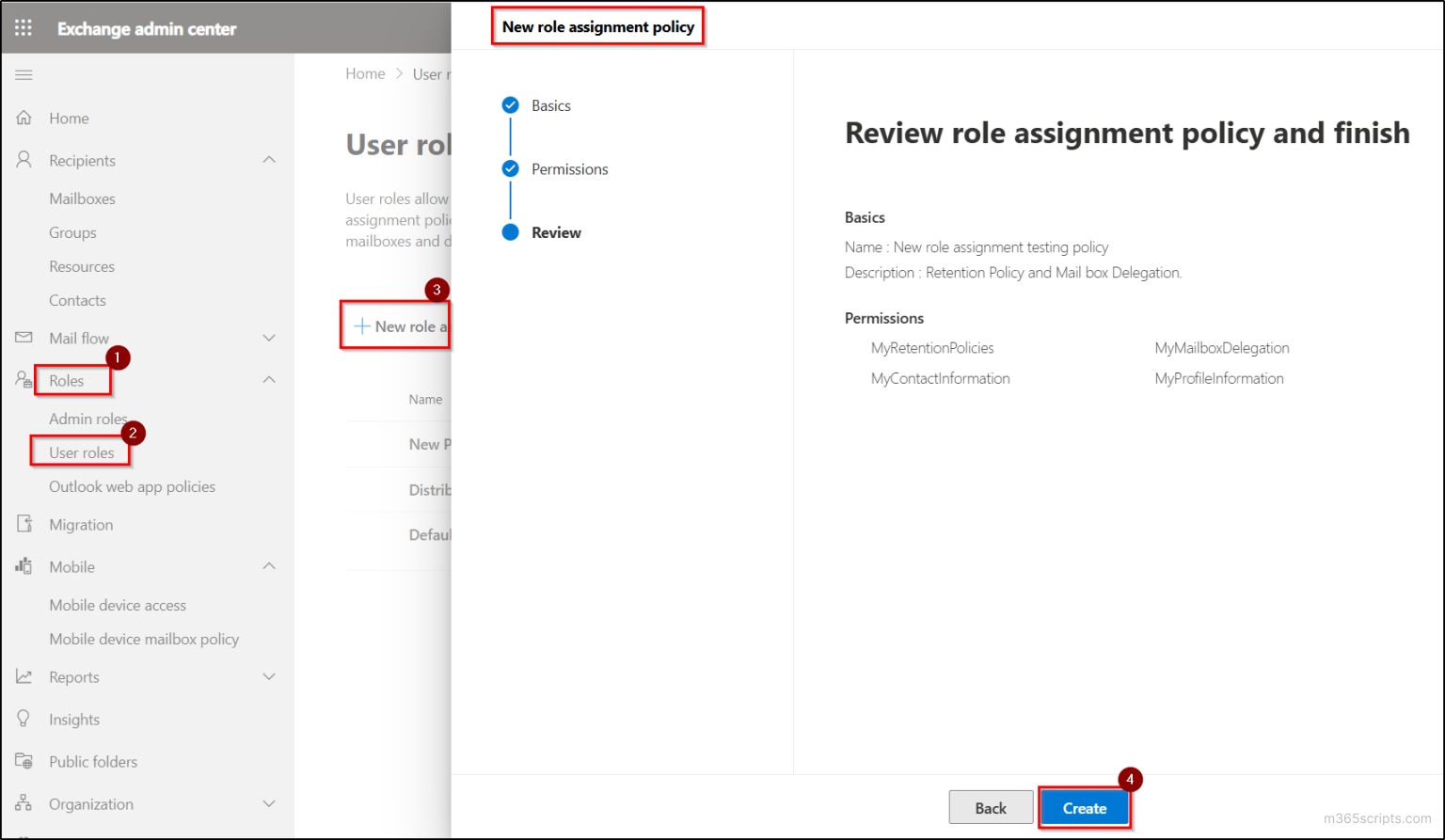Open Admin roles in the sidebar

87,419
